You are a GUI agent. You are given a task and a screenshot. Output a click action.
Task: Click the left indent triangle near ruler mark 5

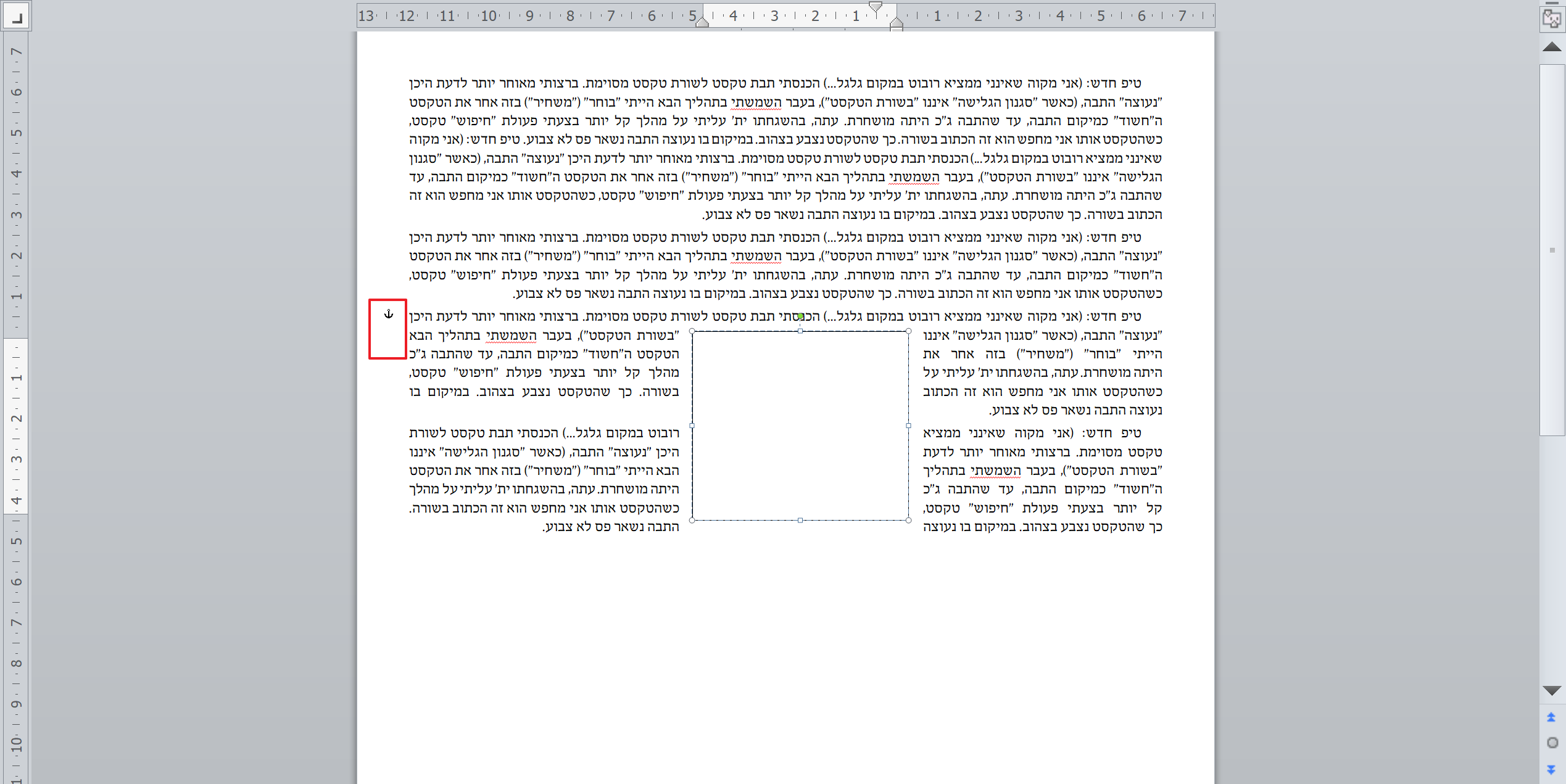pos(702,22)
